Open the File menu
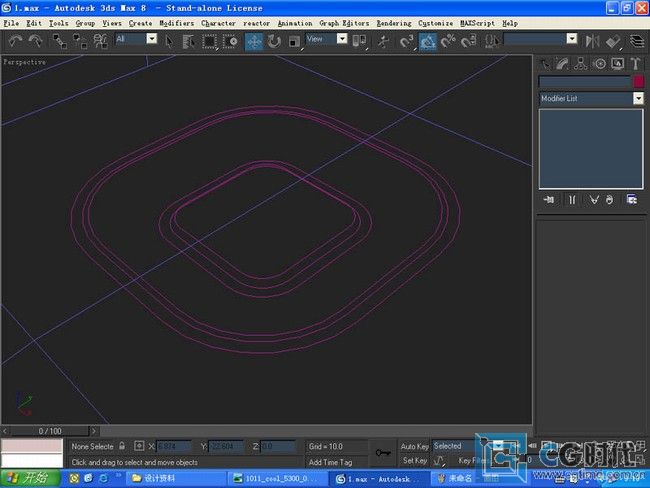The width and height of the screenshot is (650, 488). pyautogui.click(x=11, y=23)
